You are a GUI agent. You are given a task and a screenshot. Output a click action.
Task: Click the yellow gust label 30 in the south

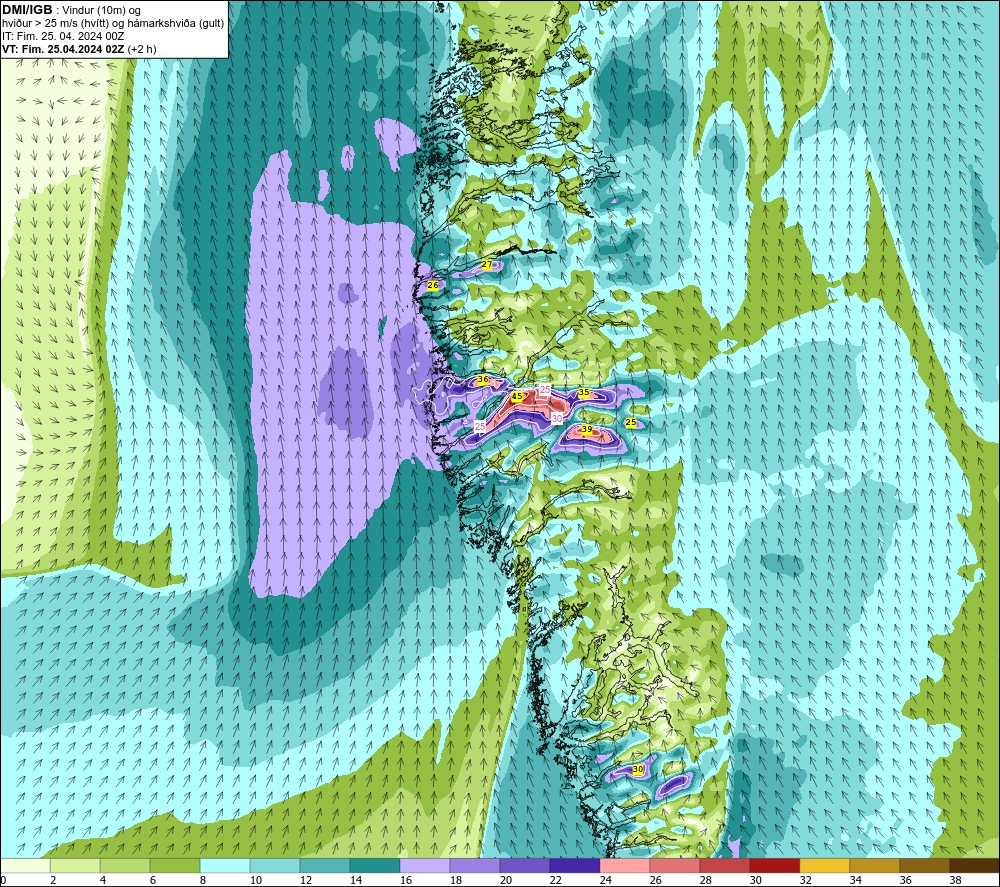(x=638, y=770)
